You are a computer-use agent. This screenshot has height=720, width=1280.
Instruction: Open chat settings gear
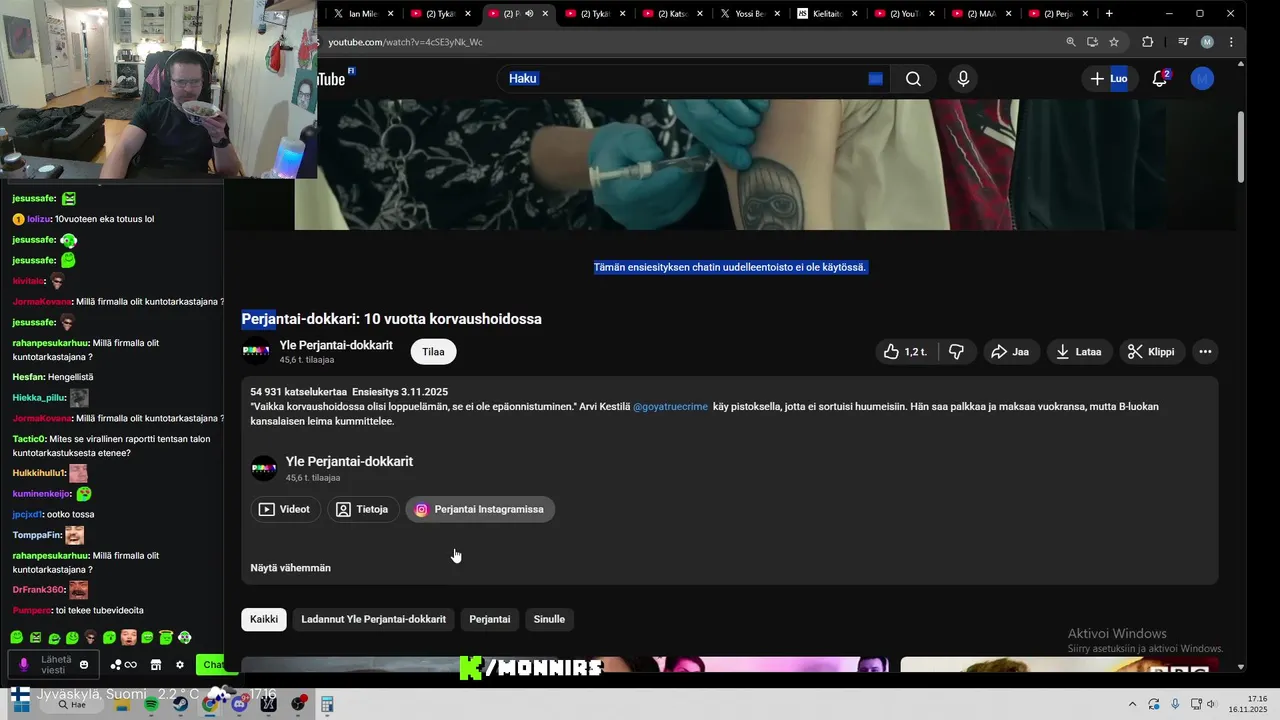coord(180,665)
